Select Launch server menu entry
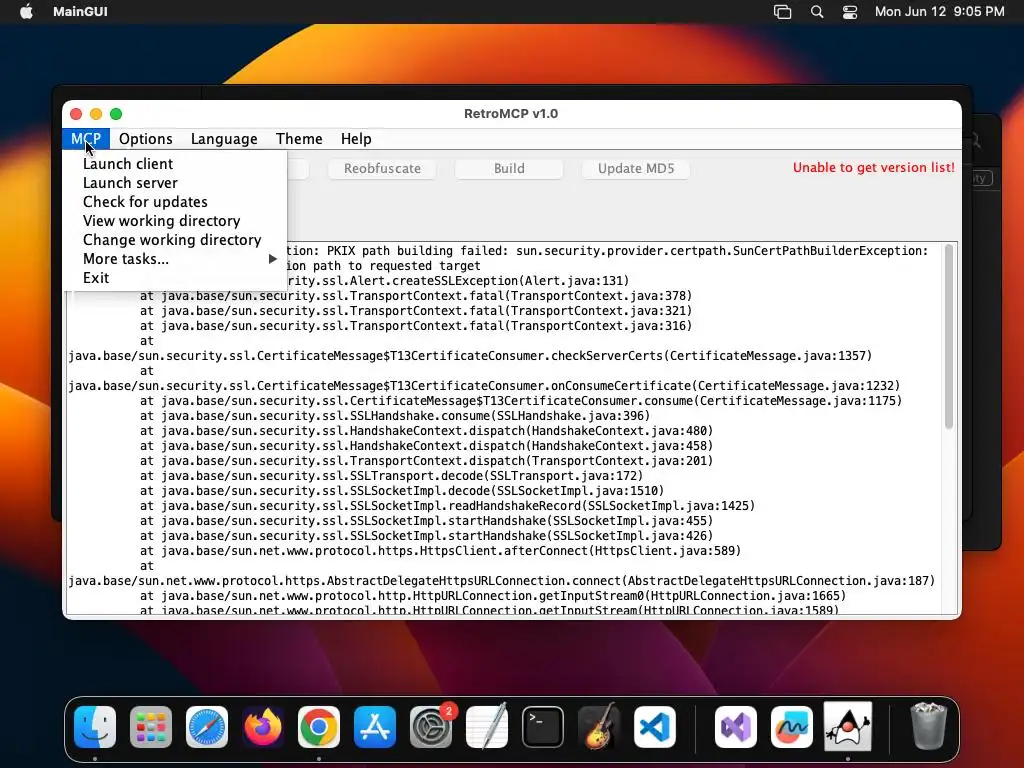The image size is (1024, 768). 174,183
